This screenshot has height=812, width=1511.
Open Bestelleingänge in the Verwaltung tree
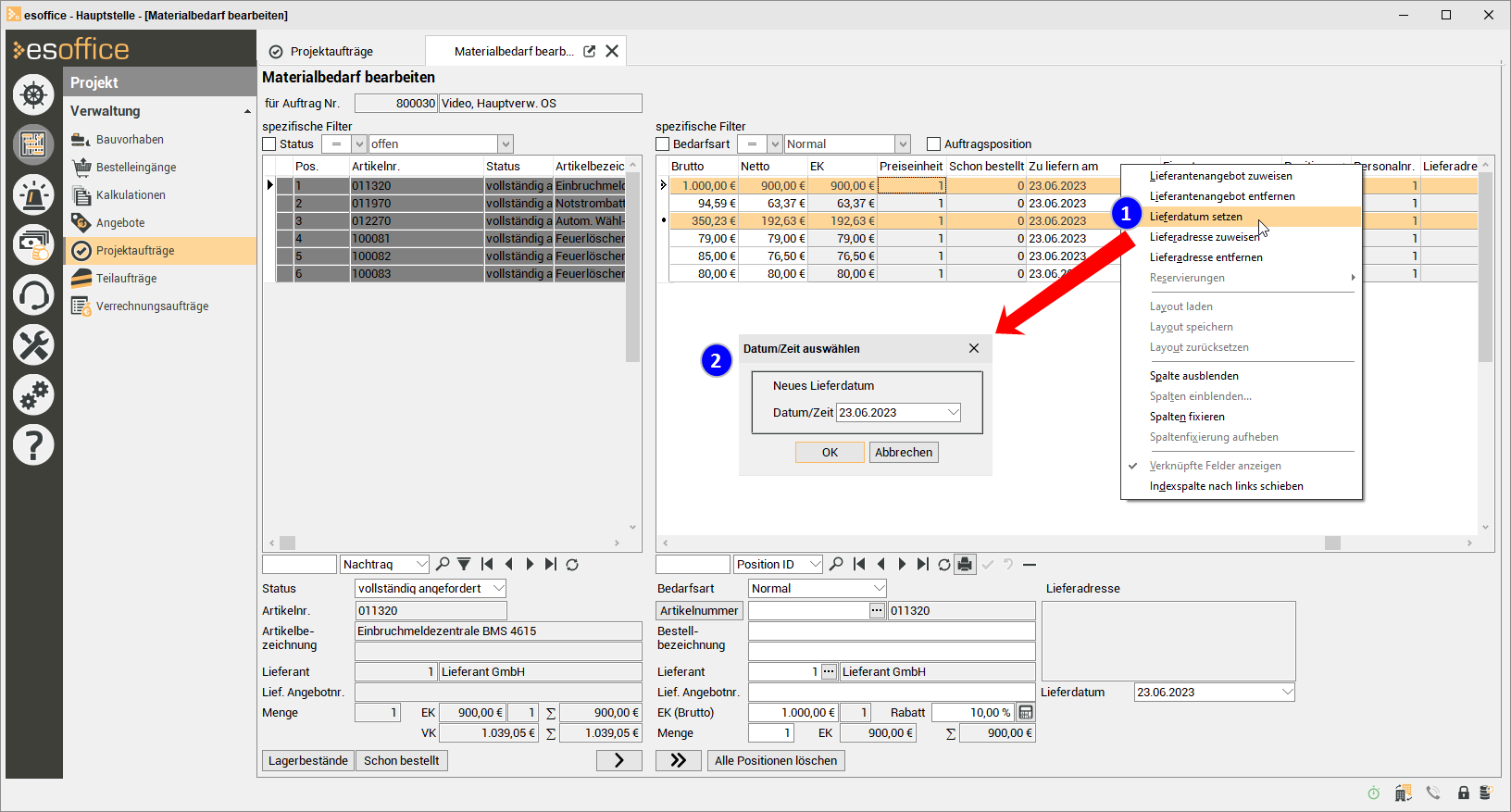coord(136,168)
